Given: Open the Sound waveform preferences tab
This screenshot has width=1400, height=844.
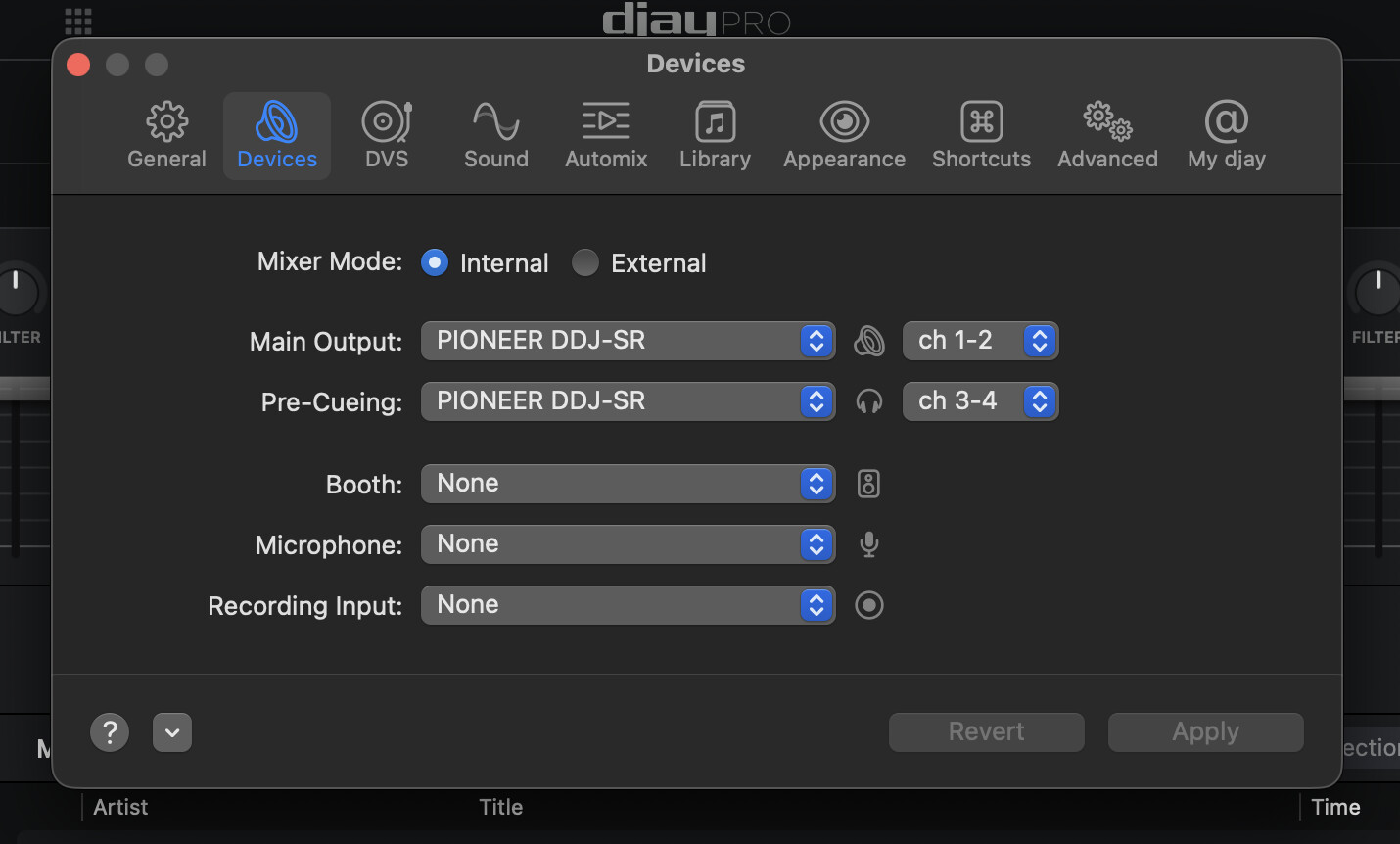Looking at the screenshot, I should pyautogui.click(x=495, y=135).
